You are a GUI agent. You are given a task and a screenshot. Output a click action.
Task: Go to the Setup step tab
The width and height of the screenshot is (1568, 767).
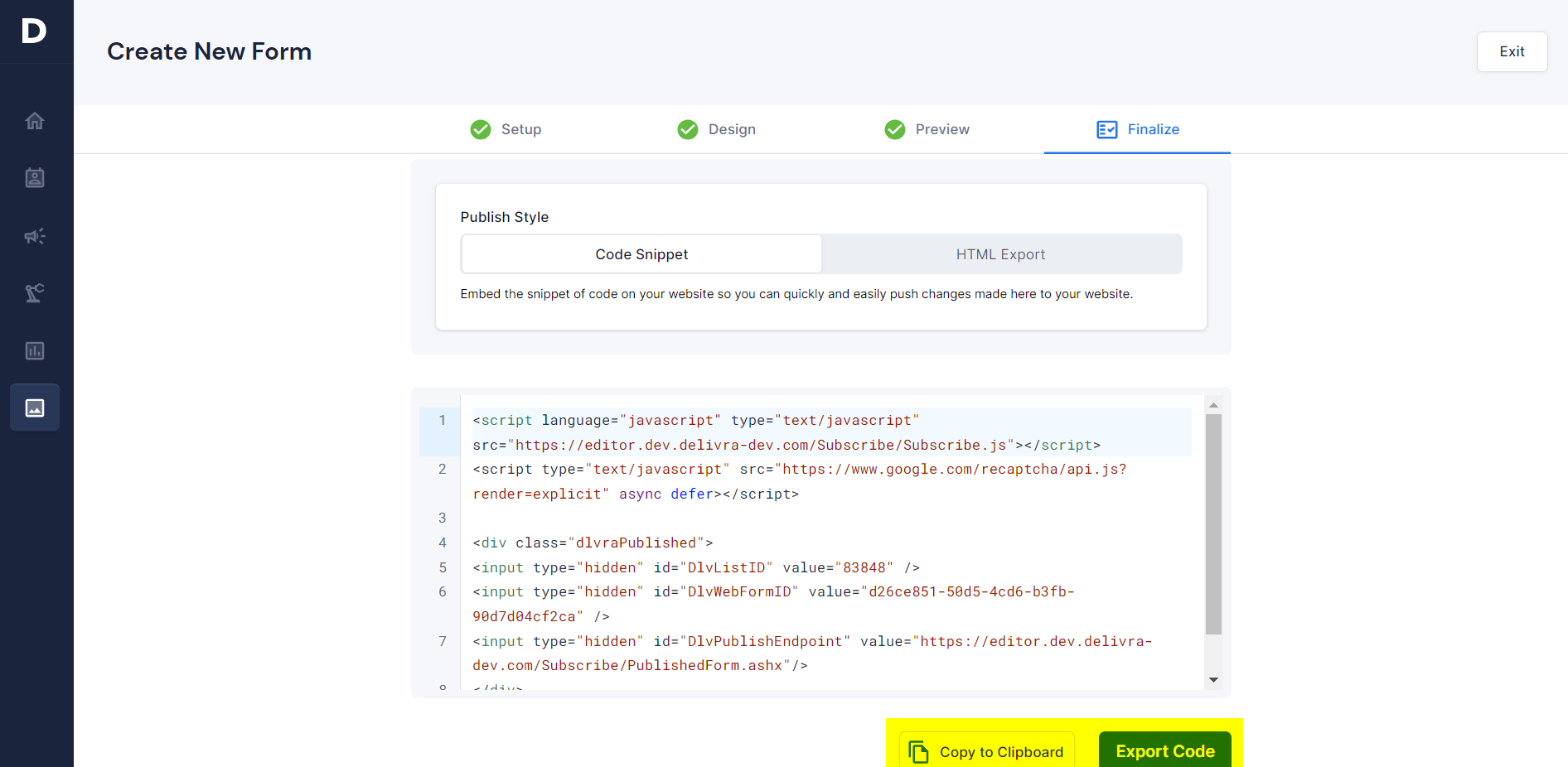tap(506, 129)
